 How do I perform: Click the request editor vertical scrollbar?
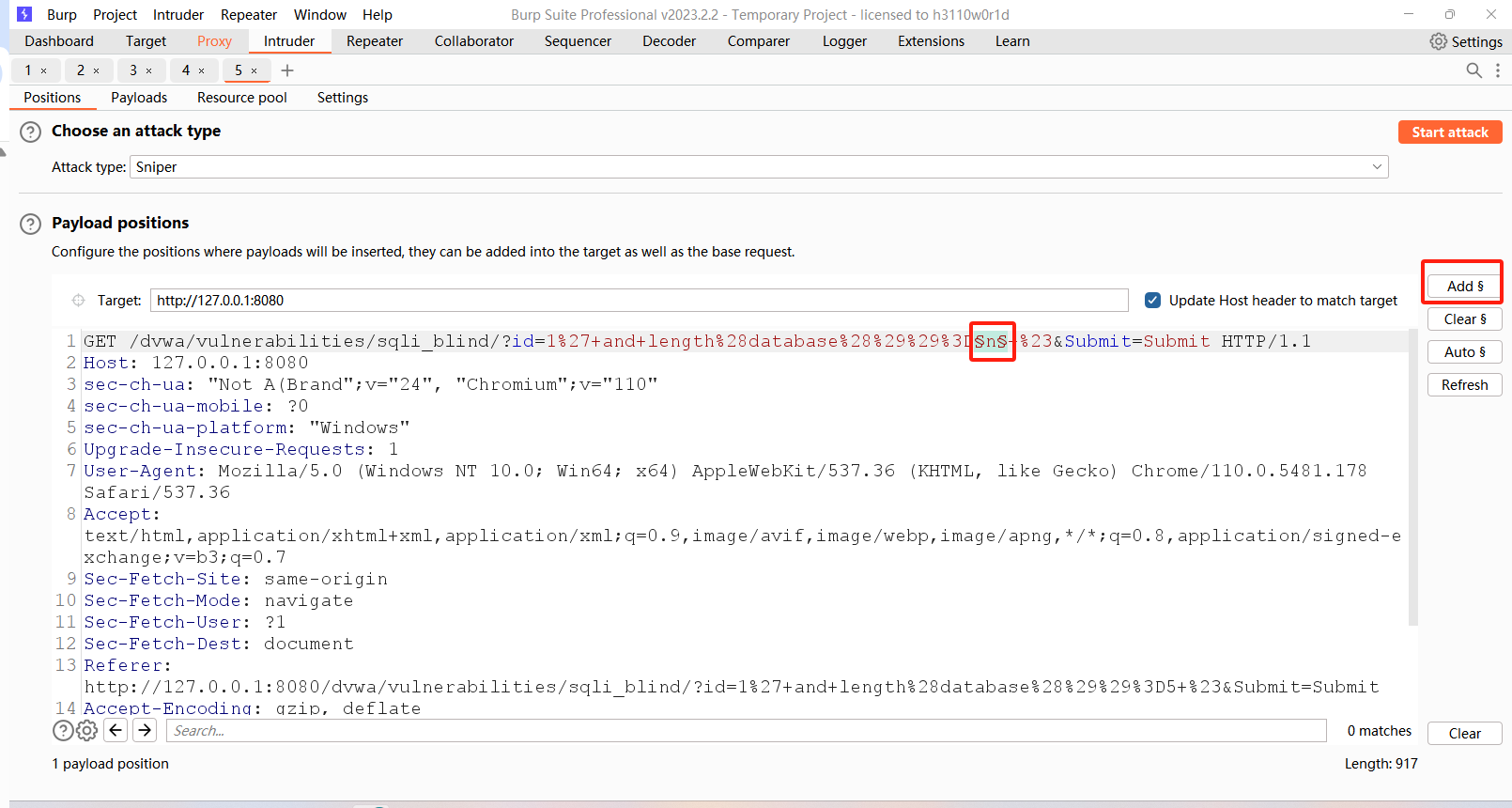(1412, 477)
